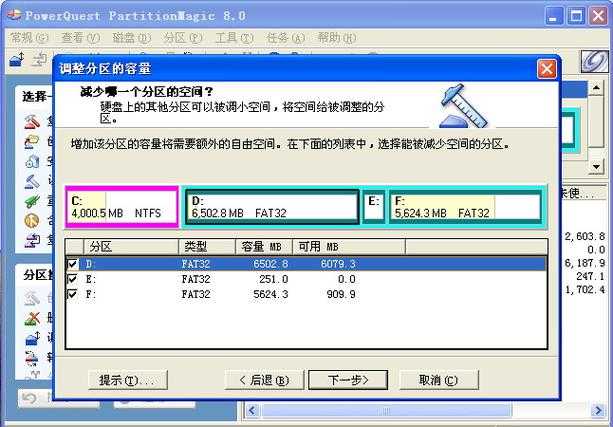Open the 查看 menu
This screenshot has height=427, width=613.
[81, 38]
